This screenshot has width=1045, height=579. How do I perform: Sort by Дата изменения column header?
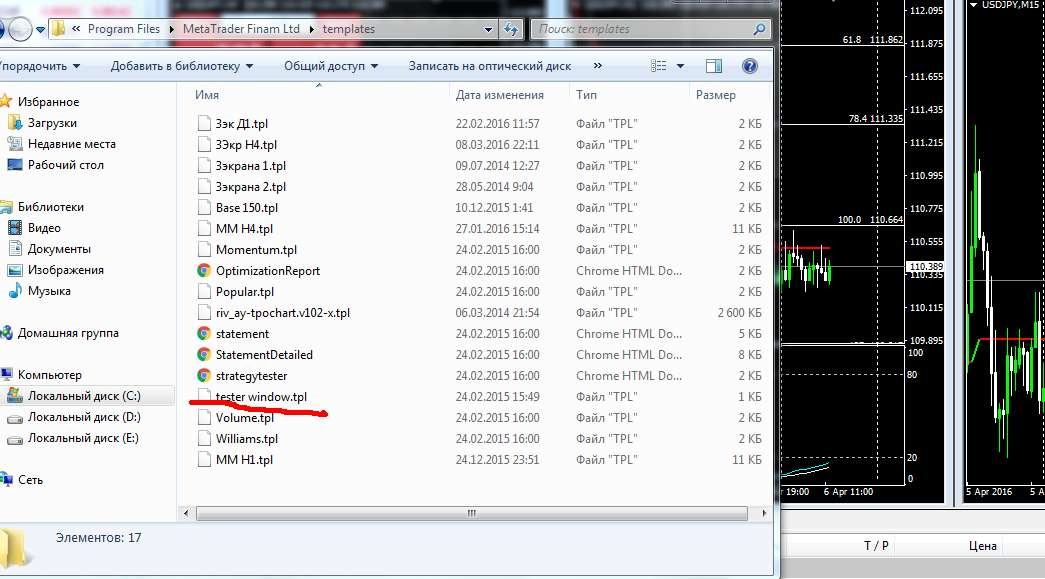[500, 95]
